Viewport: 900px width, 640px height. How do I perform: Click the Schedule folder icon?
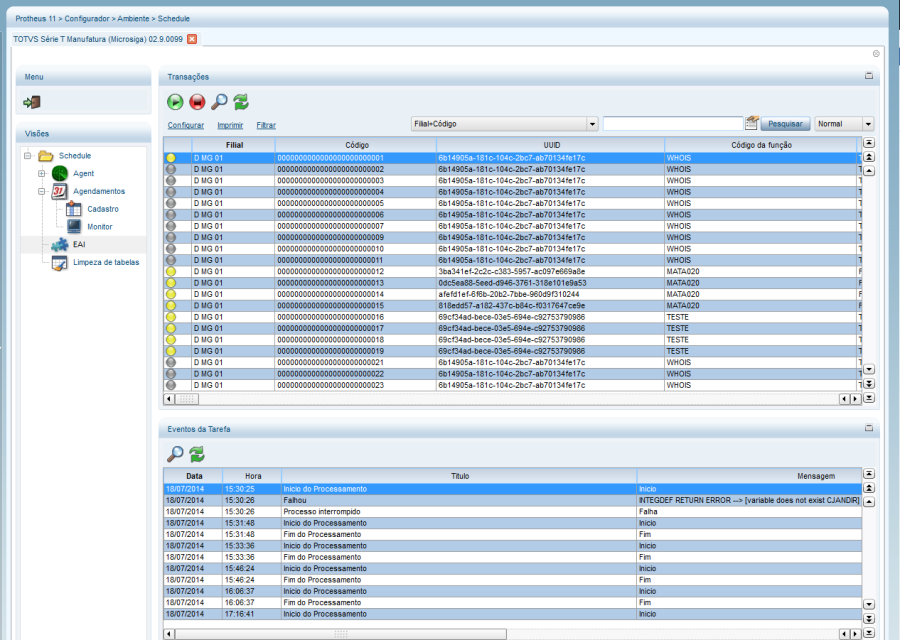(x=46, y=156)
